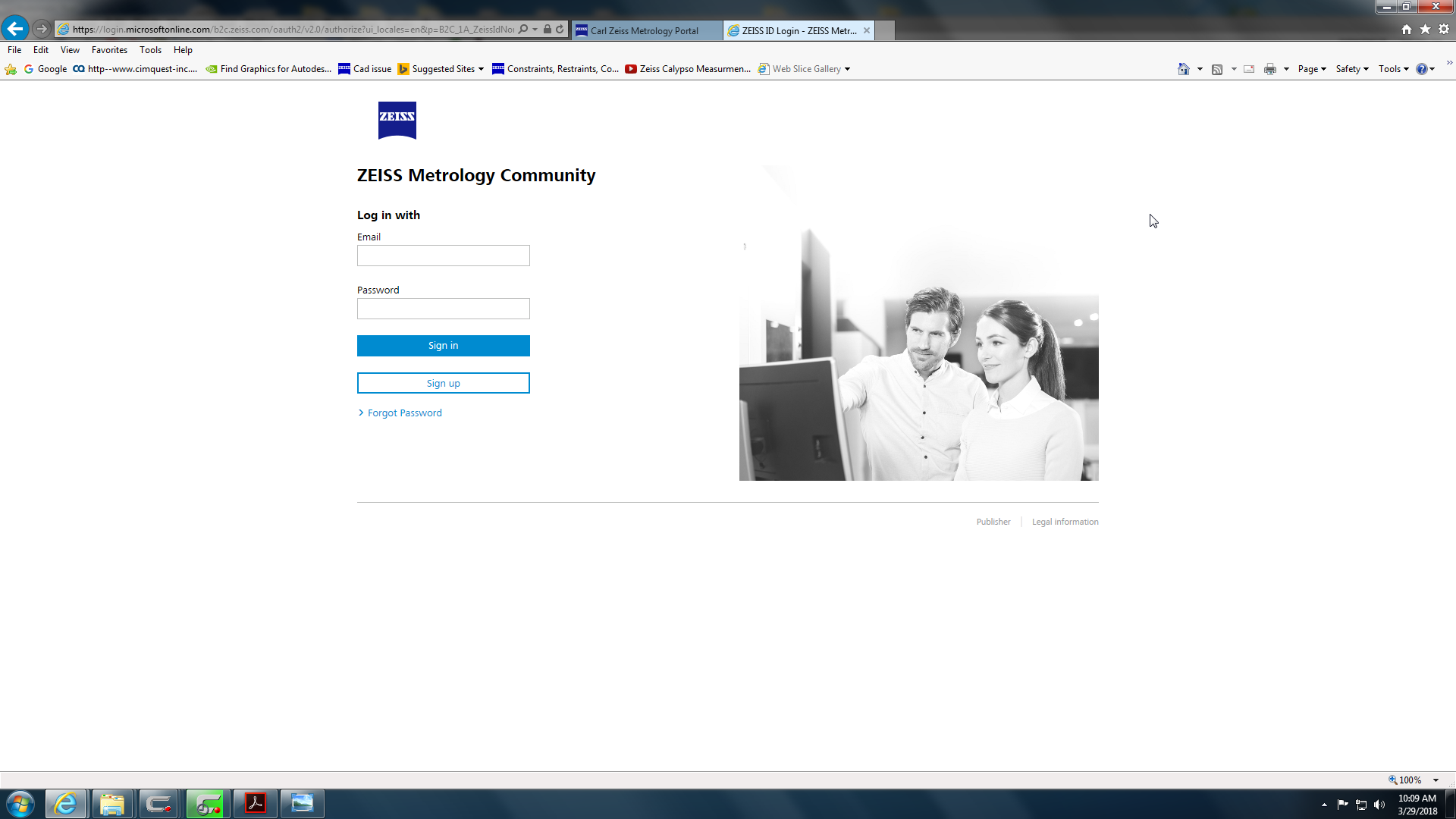Click the Print icon in command bar
This screenshot has width=1456, height=819.
1270,69
